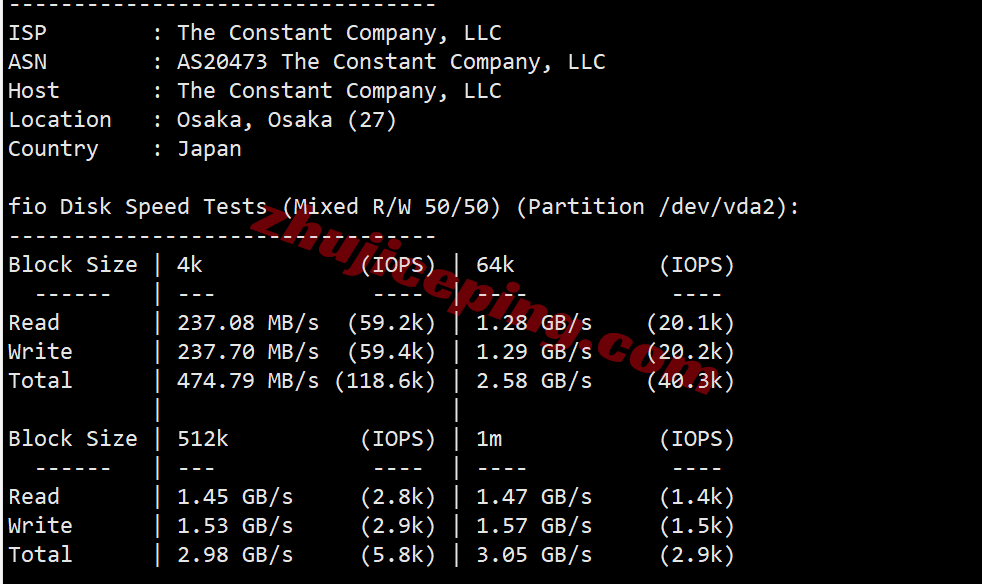The width and height of the screenshot is (982, 584).
Task: Click the ISP value "The Constant Company, LLC"
Action: [x=339, y=33]
